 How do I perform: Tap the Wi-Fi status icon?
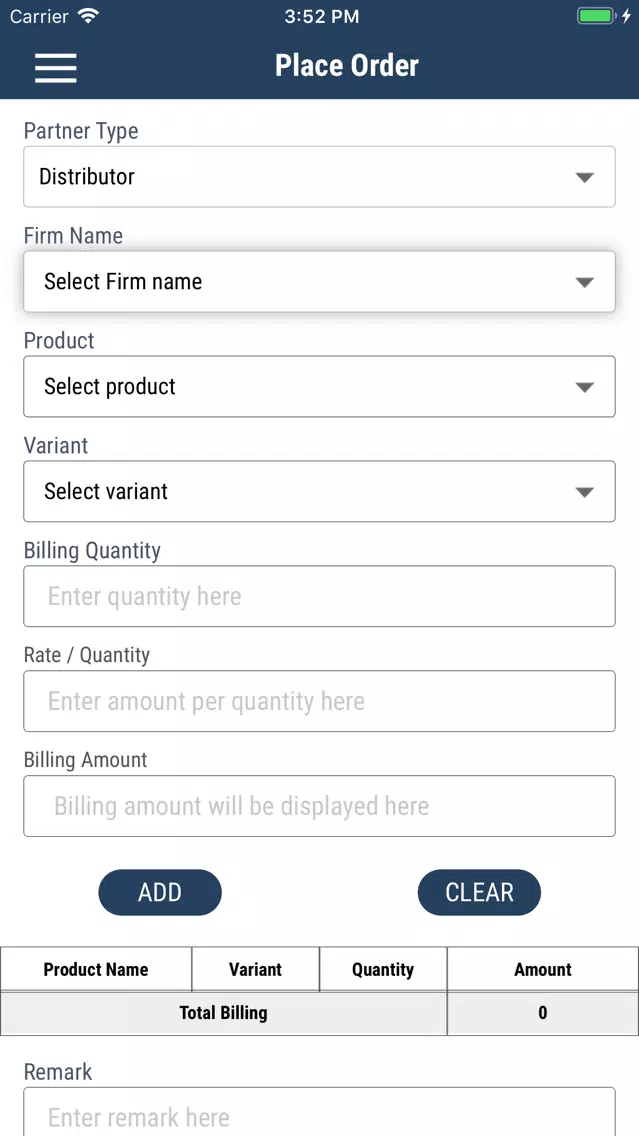pos(88,16)
